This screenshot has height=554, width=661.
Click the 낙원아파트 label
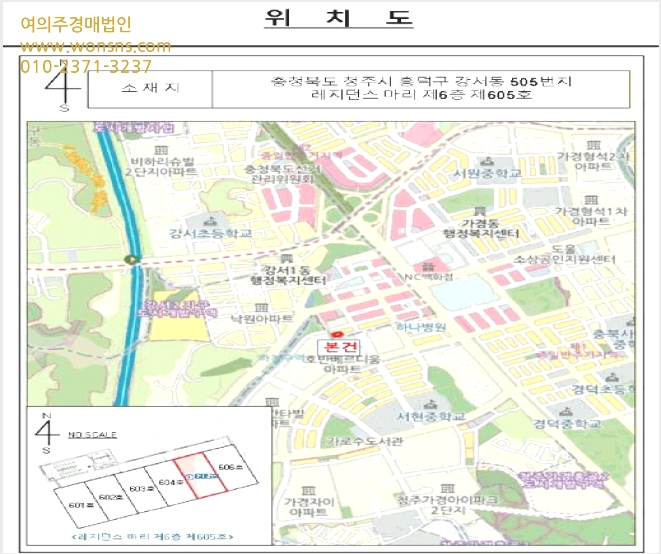pyautogui.click(x=262, y=318)
